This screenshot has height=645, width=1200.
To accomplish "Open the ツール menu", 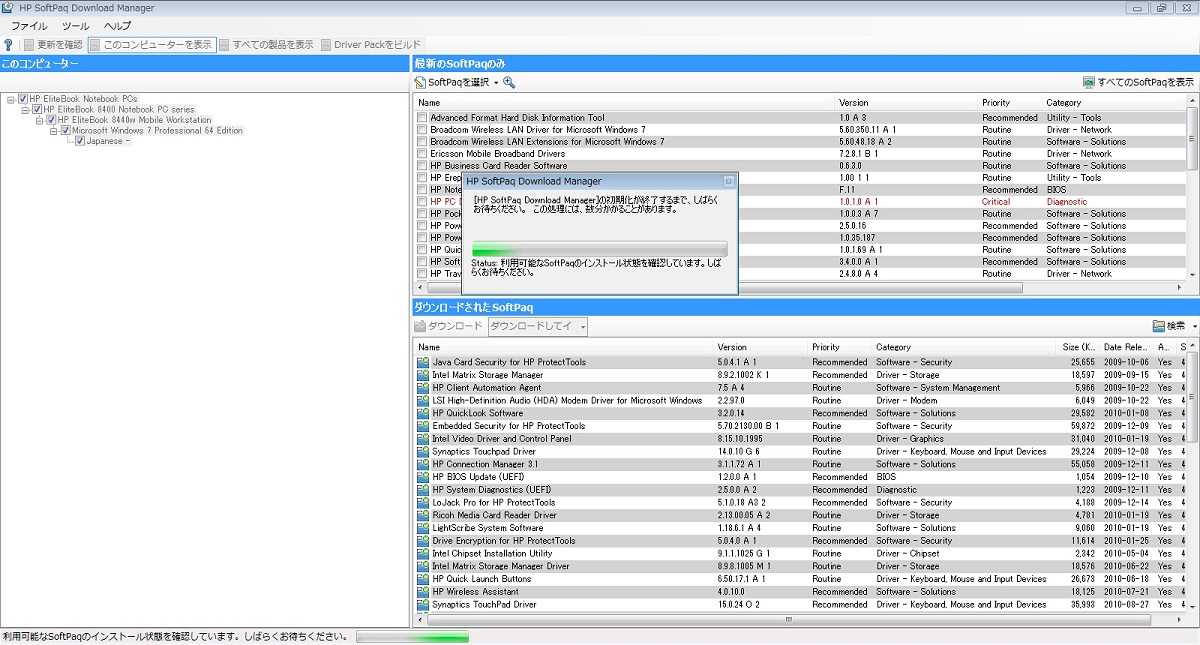I will (x=75, y=26).
